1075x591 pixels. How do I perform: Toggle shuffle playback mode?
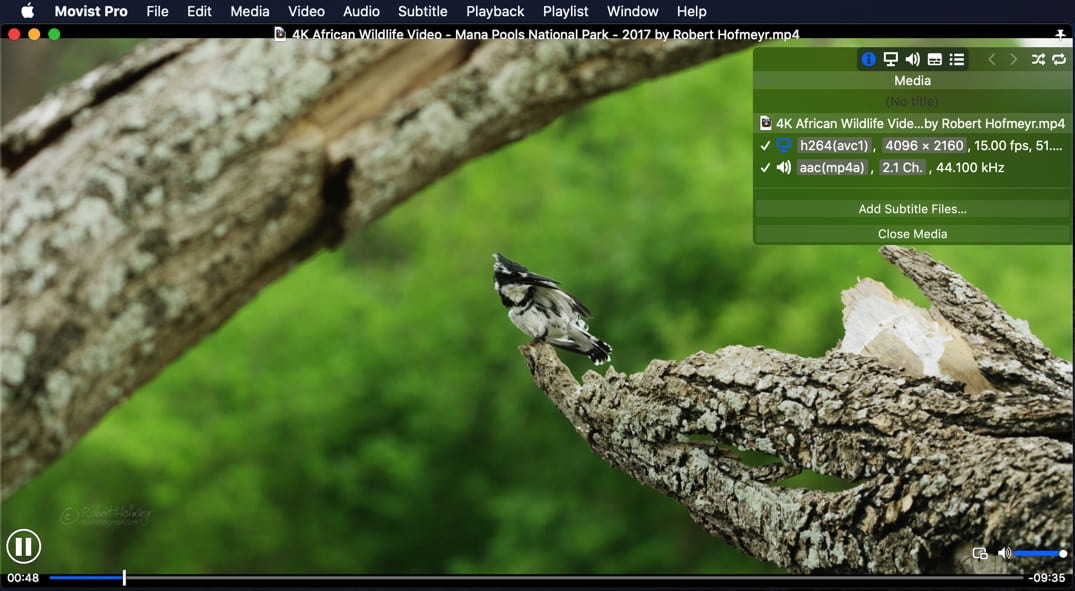[x=1038, y=60]
